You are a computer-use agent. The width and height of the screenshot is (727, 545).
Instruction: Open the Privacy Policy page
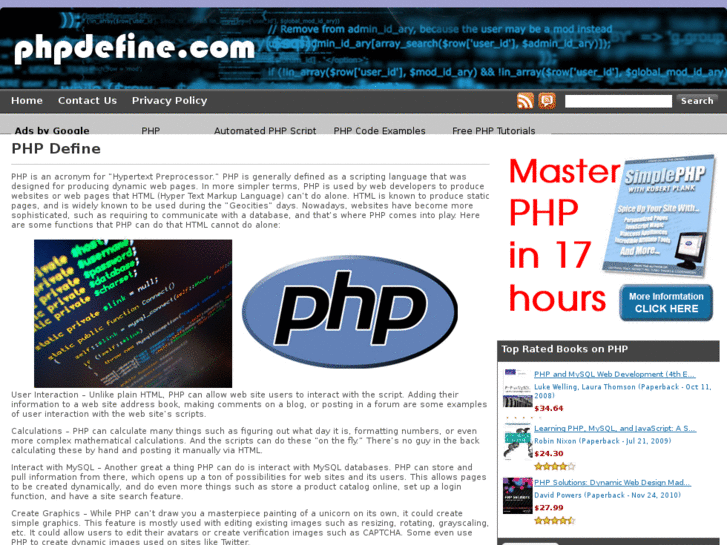[x=169, y=101]
